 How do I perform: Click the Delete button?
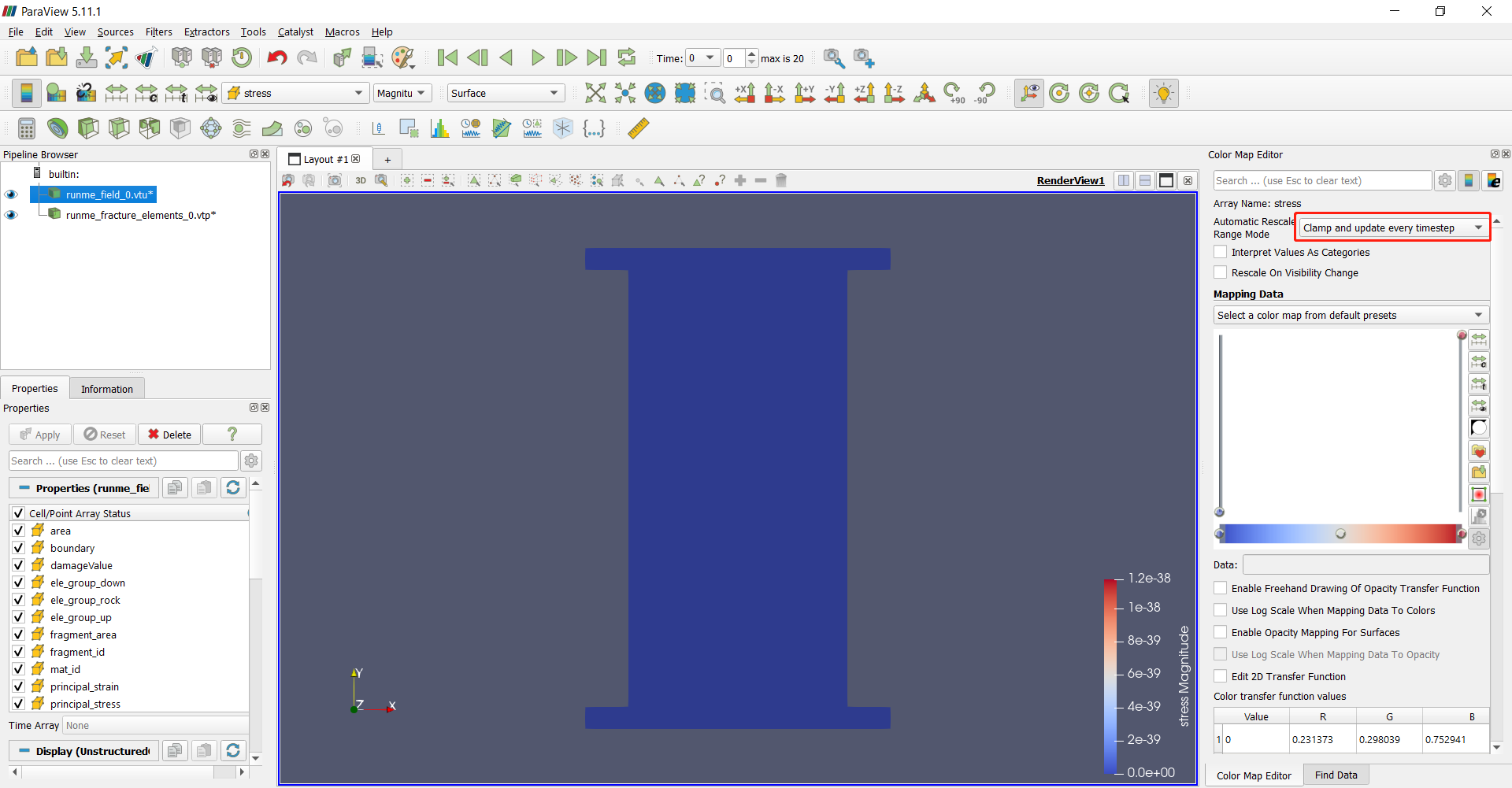(x=169, y=435)
